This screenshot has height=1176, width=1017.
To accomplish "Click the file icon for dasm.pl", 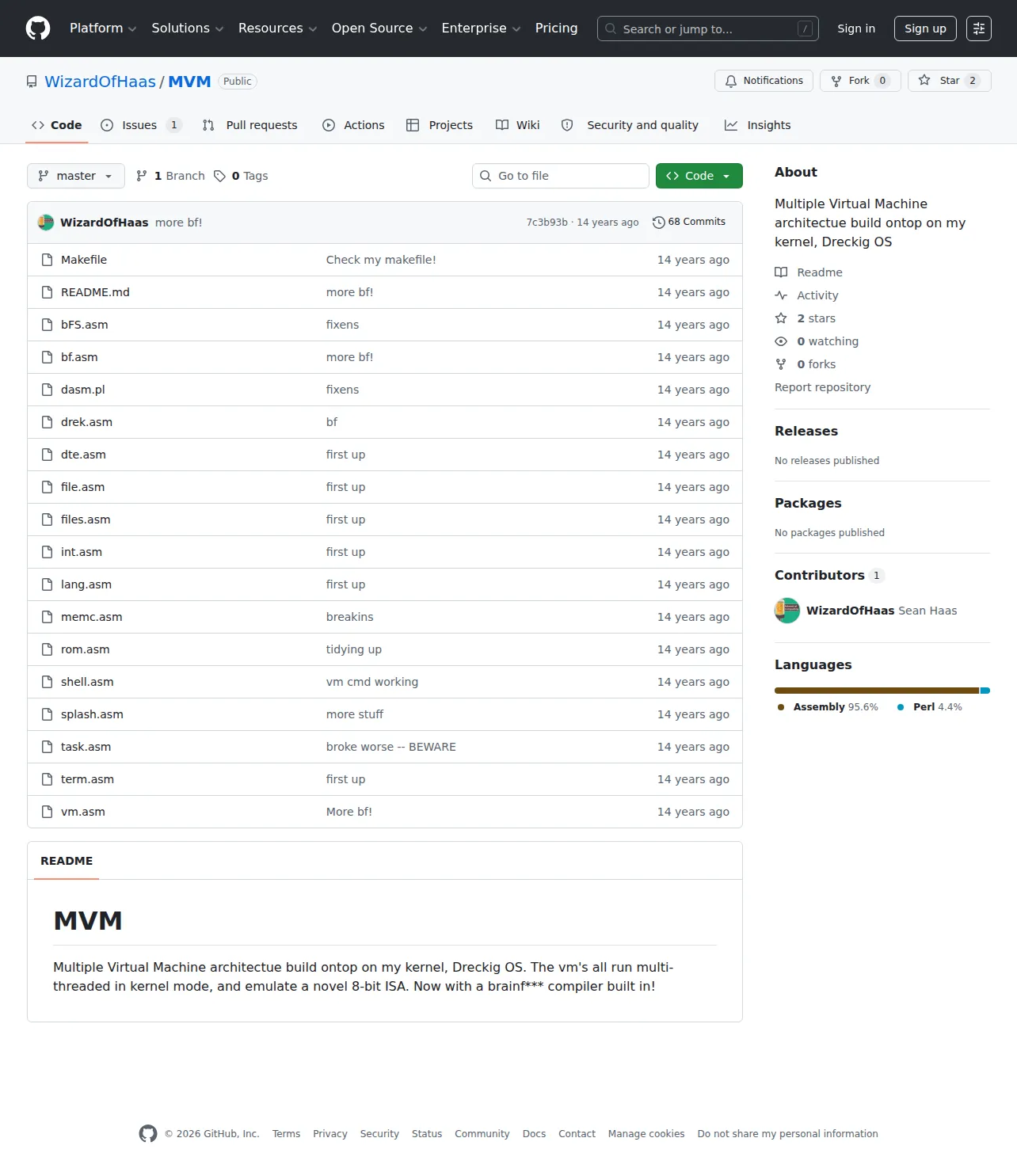I will [x=48, y=390].
